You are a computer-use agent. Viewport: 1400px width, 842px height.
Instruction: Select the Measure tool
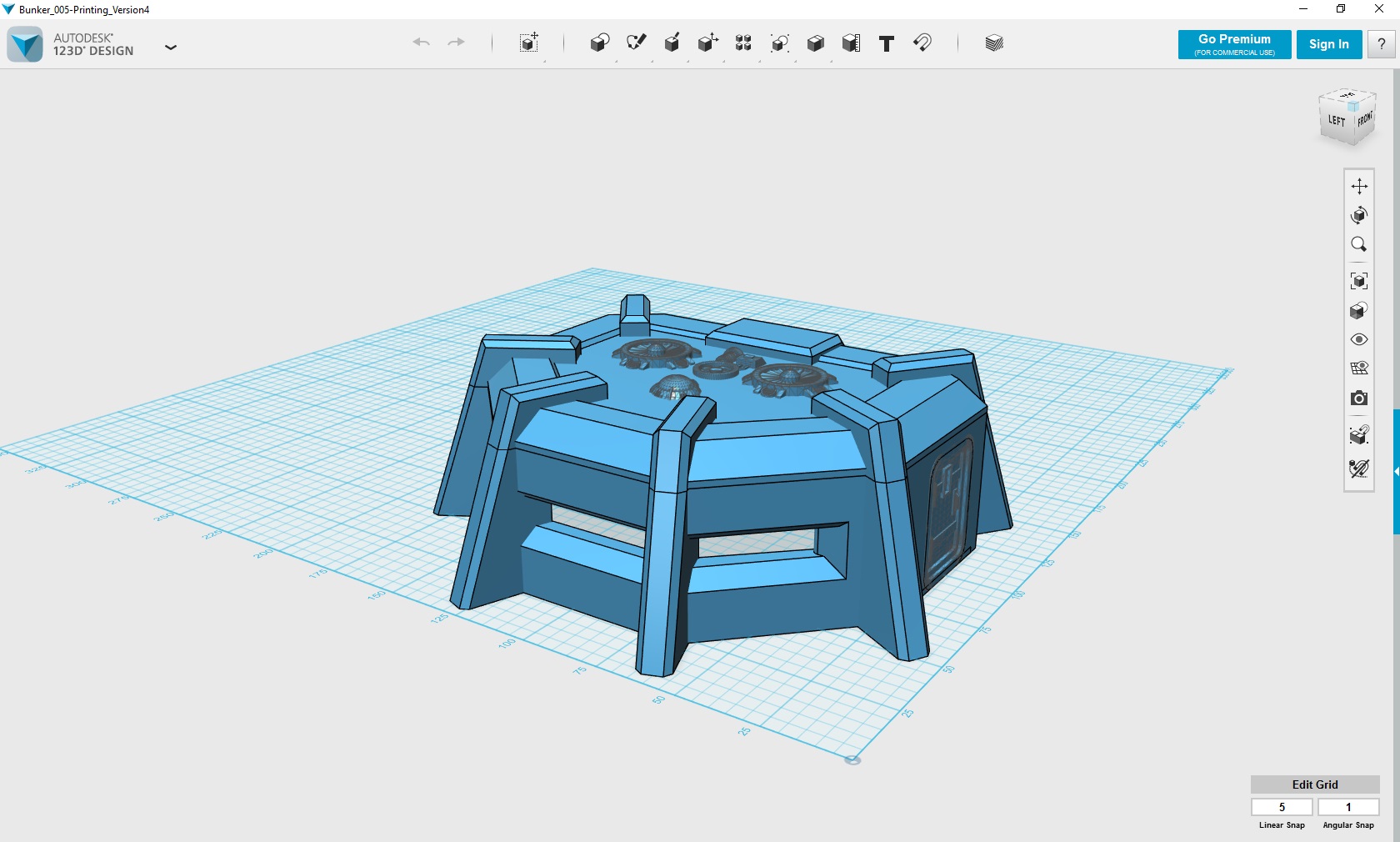pyautogui.click(x=851, y=43)
